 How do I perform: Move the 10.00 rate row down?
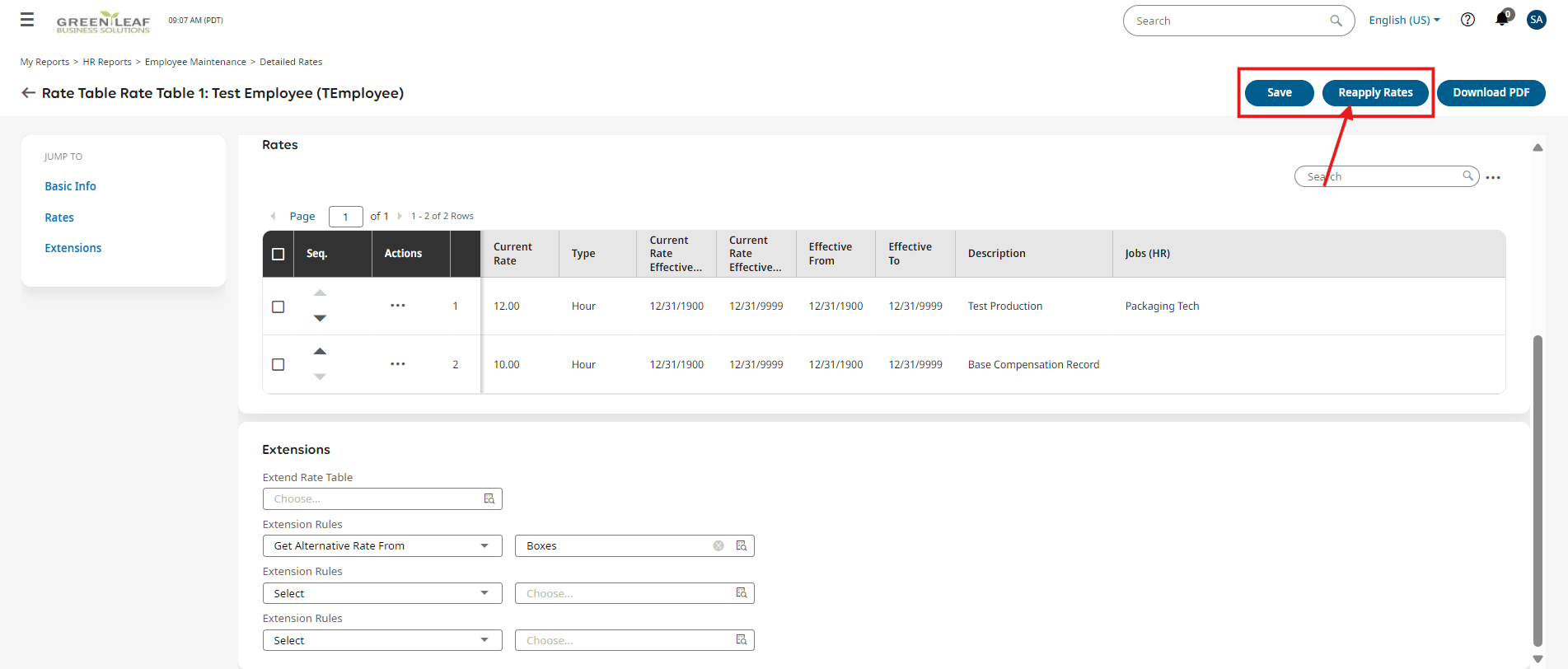click(320, 377)
